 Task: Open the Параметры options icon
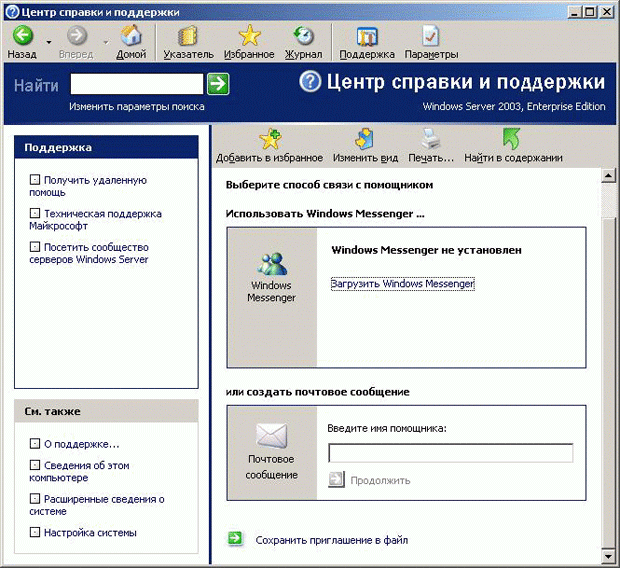pyautogui.click(x=430, y=36)
